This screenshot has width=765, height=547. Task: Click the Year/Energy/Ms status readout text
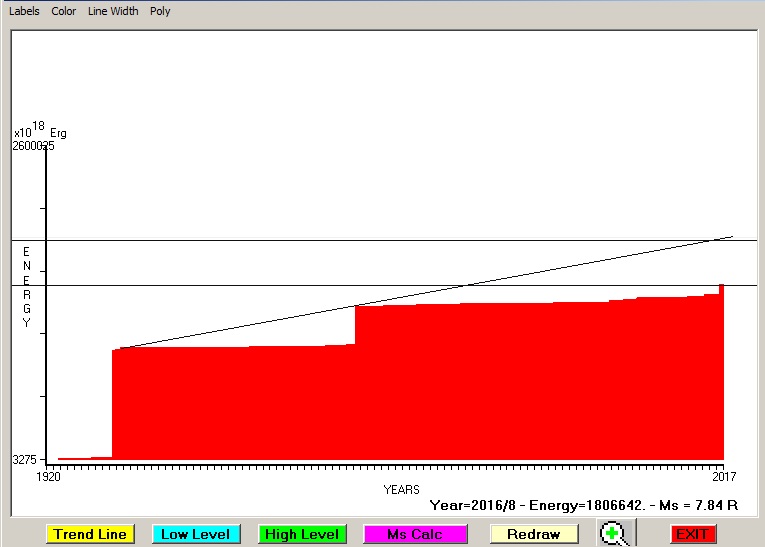pyautogui.click(x=583, y=506)
